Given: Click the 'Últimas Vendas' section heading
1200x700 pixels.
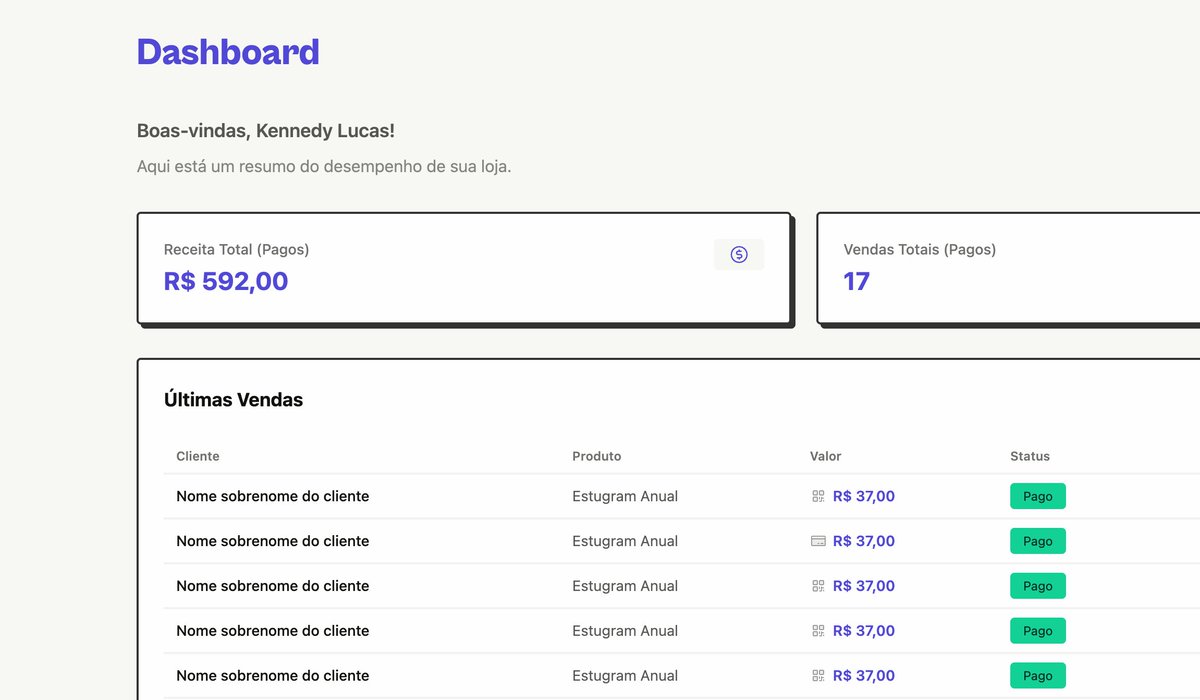Looking at the screenshot, I should pyautogui.click(x=233, y=400).
